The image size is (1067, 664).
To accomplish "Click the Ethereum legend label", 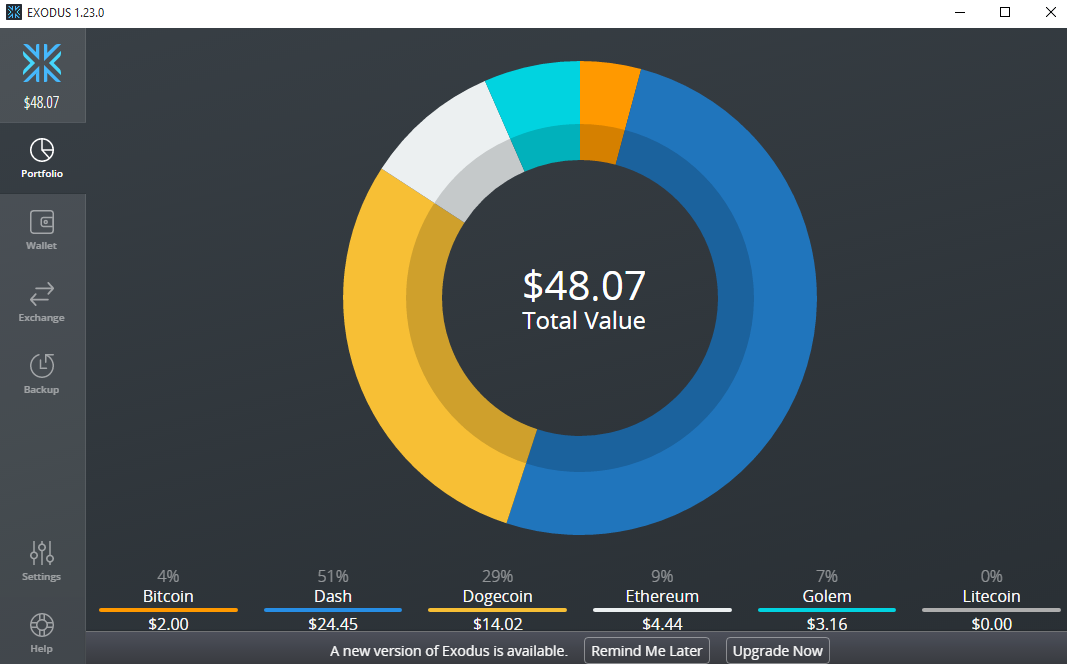I will pyautogui.click(x=662, y=596).
